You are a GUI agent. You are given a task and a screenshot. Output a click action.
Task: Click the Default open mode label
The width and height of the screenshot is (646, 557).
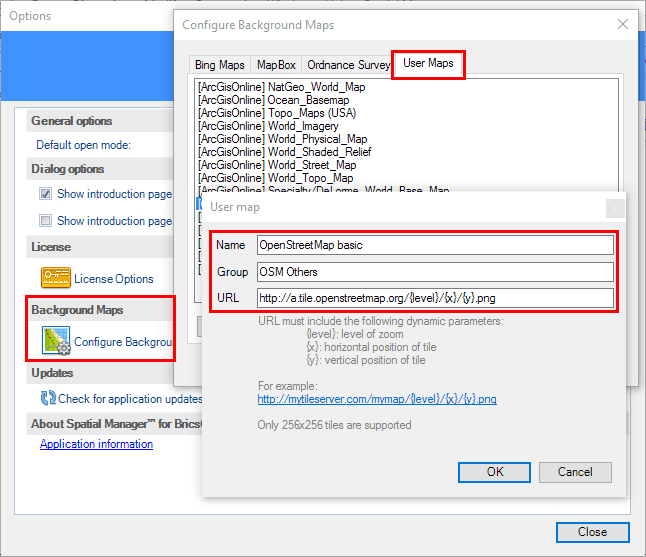click(83, 145)
